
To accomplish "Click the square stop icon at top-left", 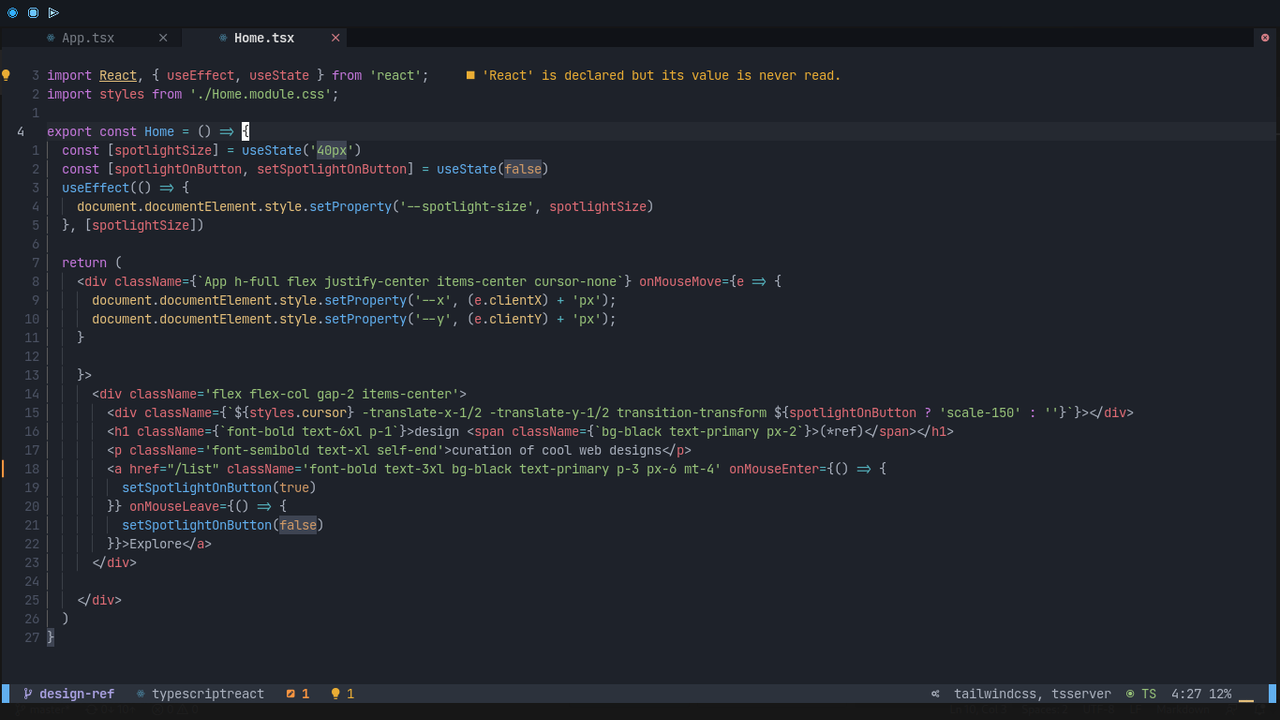I will 33,13.
